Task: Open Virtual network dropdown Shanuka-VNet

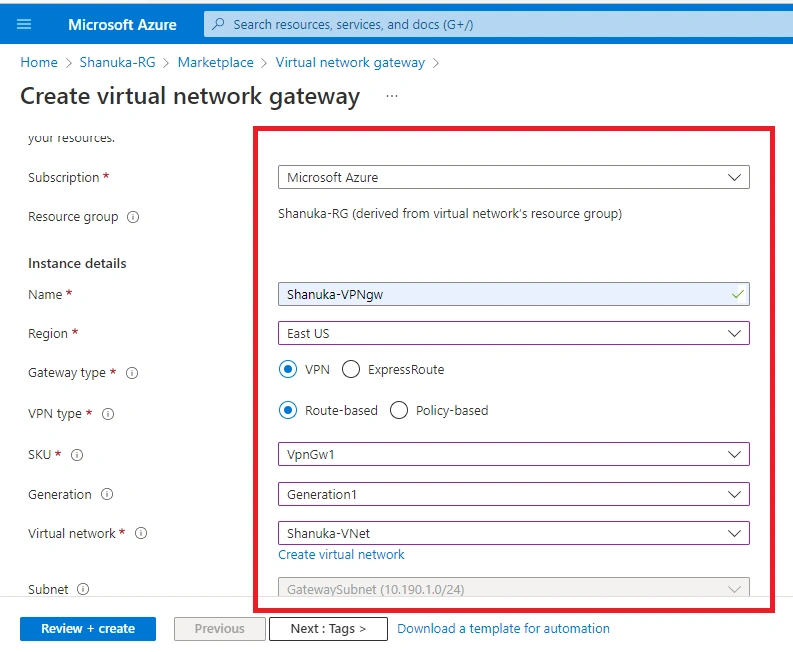Action: coord(513,533)
